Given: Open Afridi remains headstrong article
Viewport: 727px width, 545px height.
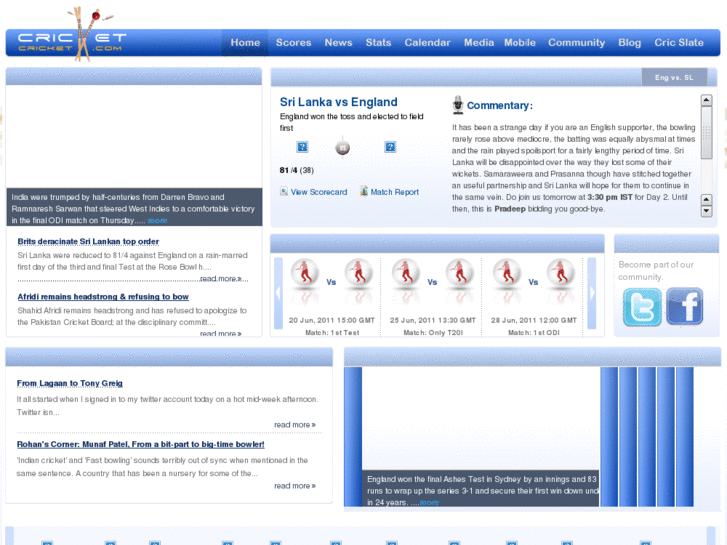Looking at the screenshot, I should pos(103,297).
